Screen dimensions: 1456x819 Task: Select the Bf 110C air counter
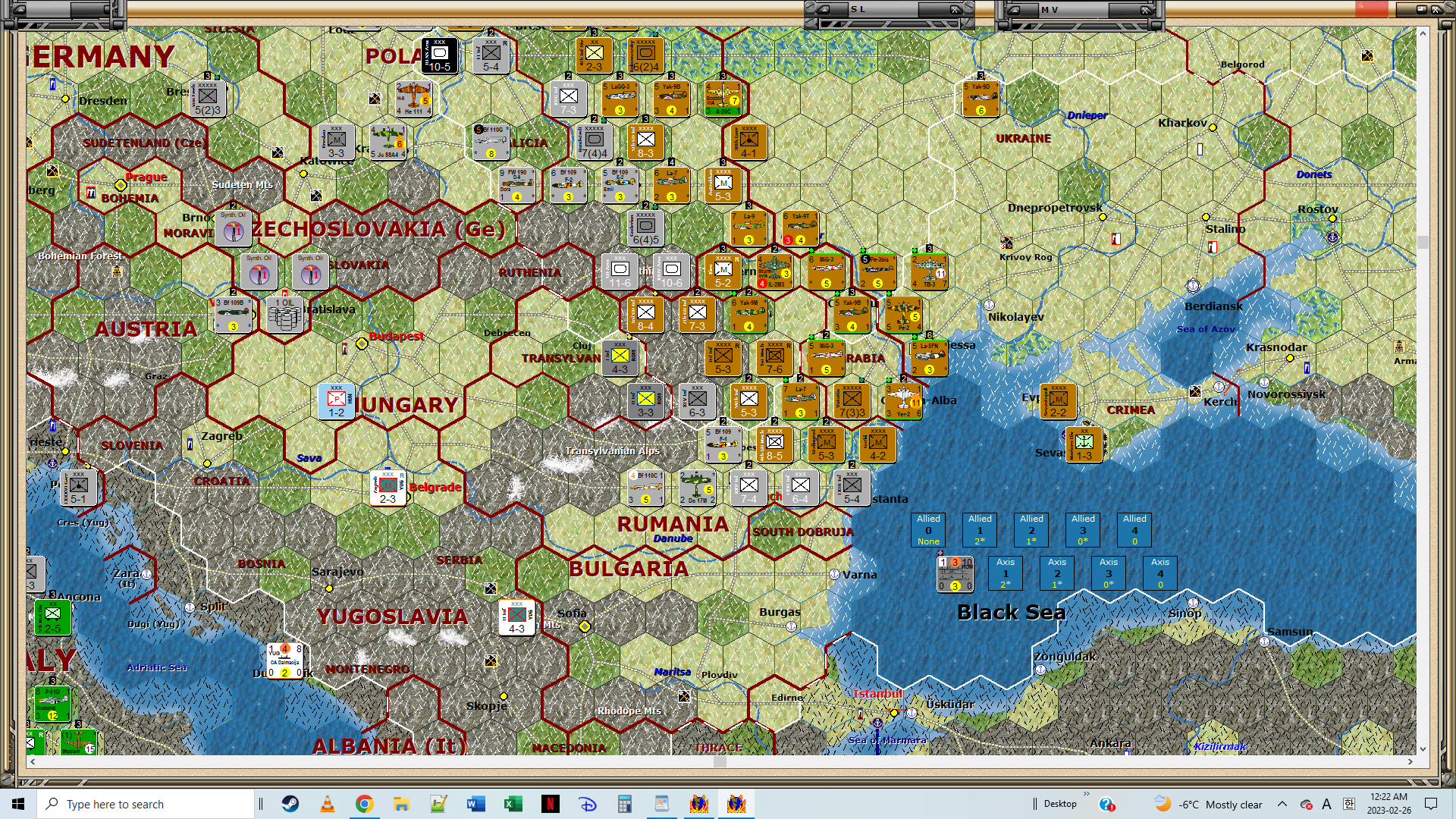[x=646, y=488]
